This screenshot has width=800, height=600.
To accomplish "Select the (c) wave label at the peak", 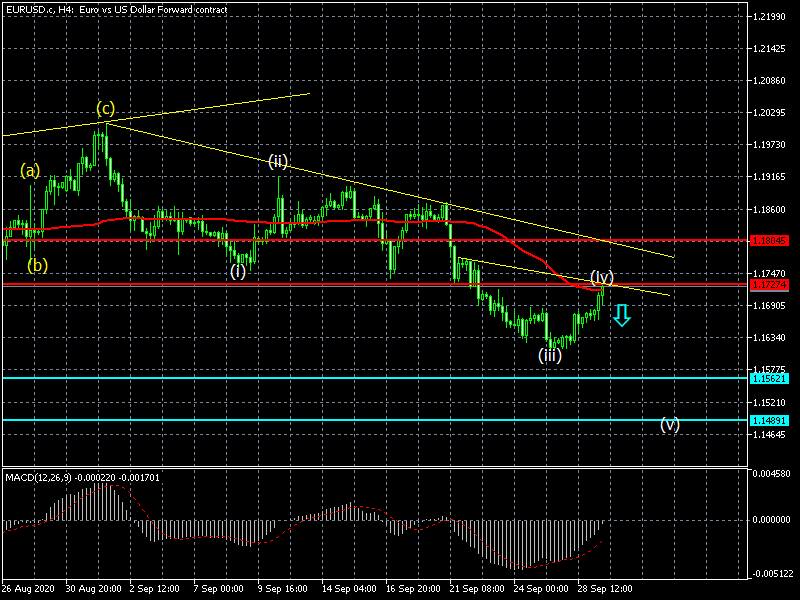I will (105, 108).
